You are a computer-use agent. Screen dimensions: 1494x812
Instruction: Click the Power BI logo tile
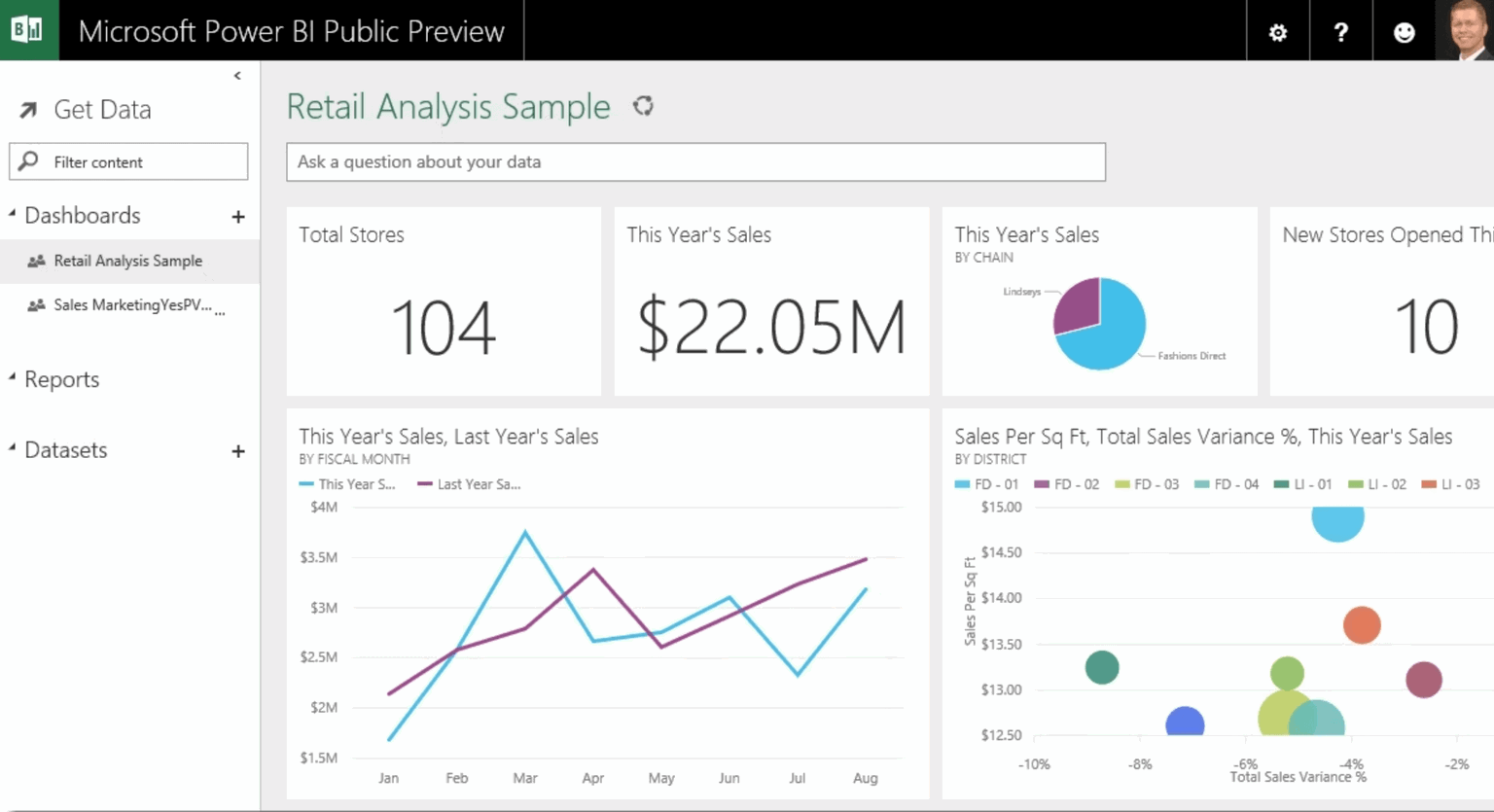[29, 30]
